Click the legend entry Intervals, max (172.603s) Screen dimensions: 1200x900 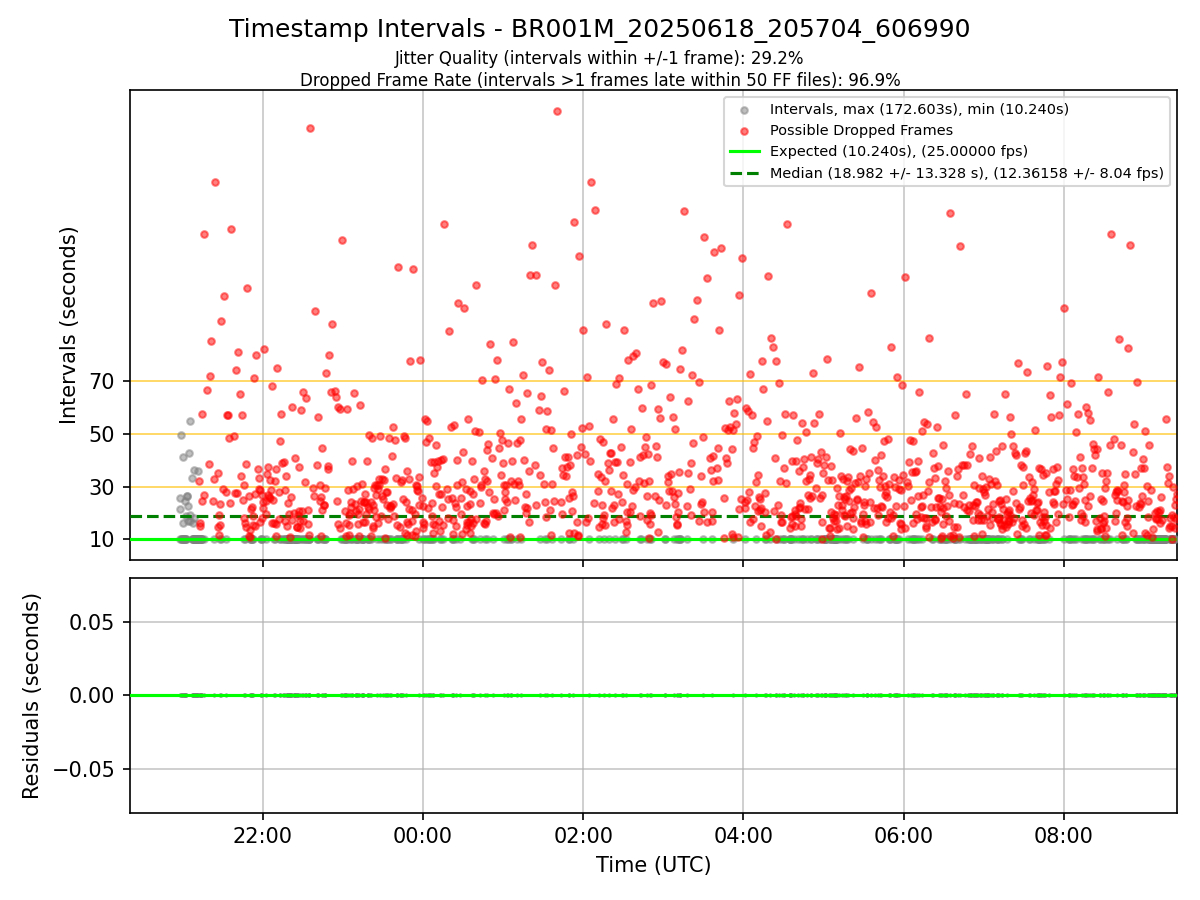point(919,109)
